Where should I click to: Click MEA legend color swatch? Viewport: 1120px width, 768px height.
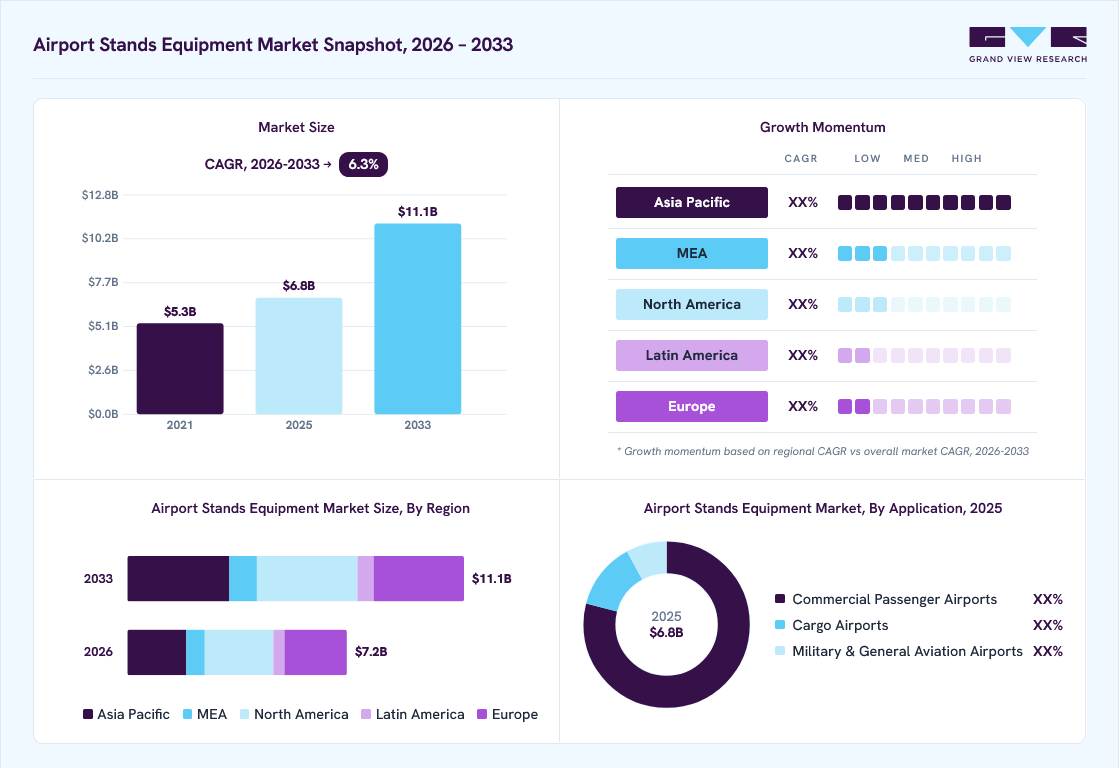188,714
